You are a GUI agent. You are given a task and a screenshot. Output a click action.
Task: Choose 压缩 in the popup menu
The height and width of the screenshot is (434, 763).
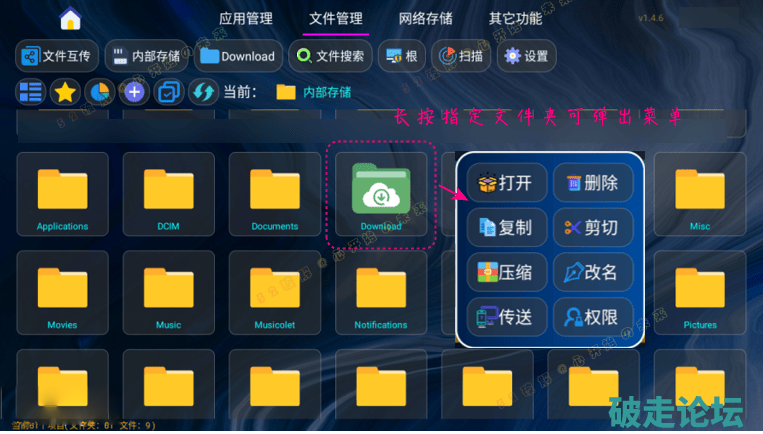507,272
